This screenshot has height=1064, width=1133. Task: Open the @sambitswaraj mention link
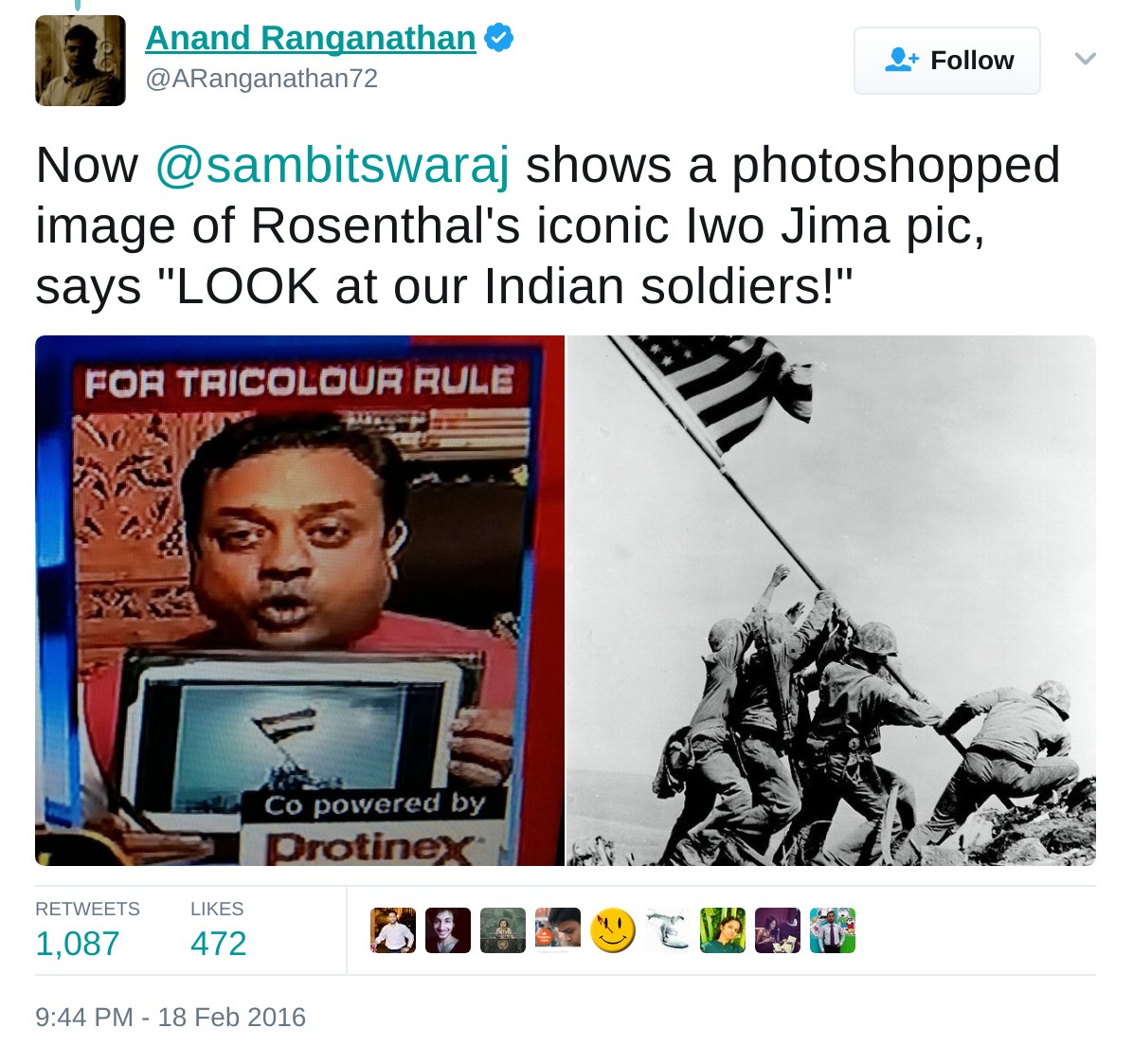(333, 165)
